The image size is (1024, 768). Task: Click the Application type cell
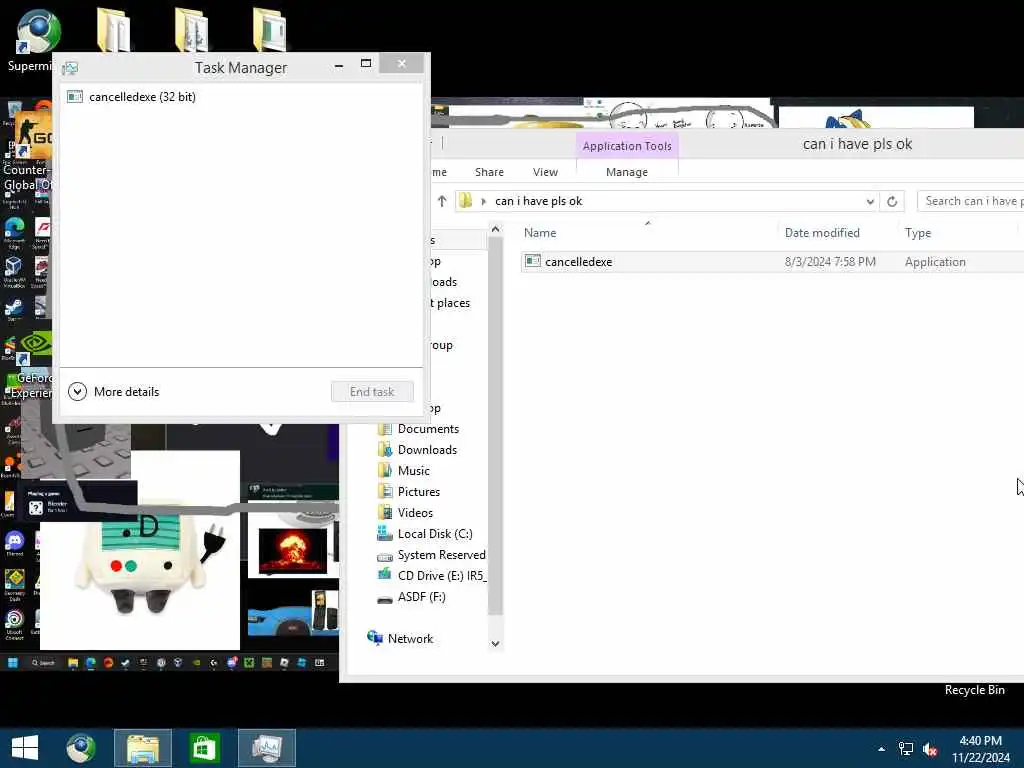(935, 262)
